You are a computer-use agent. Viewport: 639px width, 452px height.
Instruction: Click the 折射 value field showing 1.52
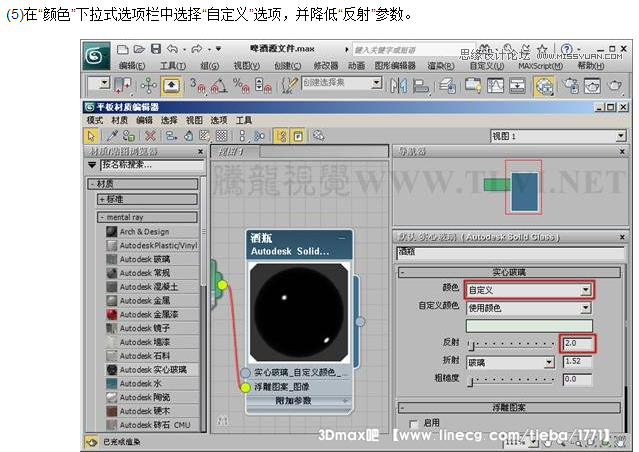577,361
